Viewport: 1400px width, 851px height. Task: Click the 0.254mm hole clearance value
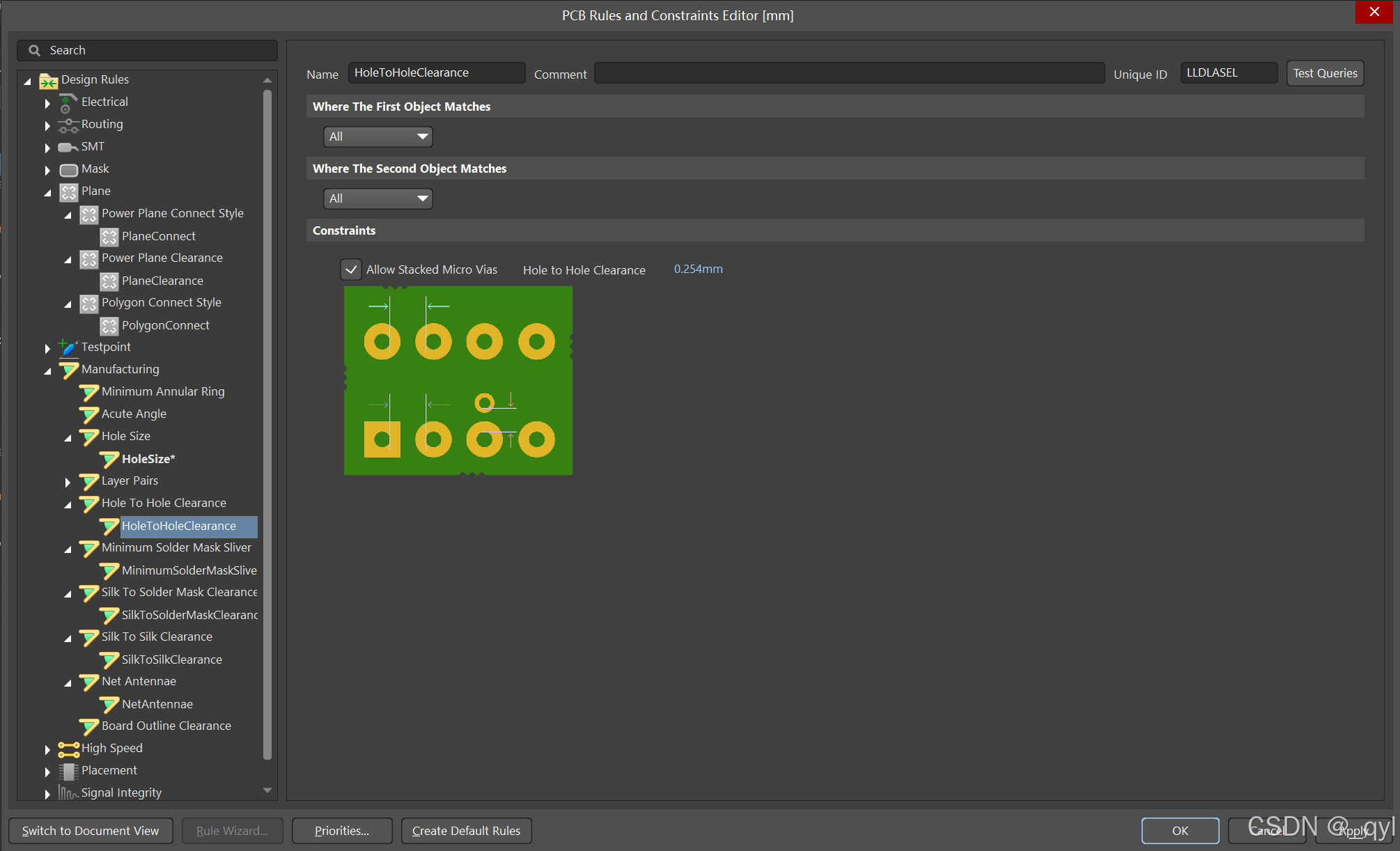698,270
